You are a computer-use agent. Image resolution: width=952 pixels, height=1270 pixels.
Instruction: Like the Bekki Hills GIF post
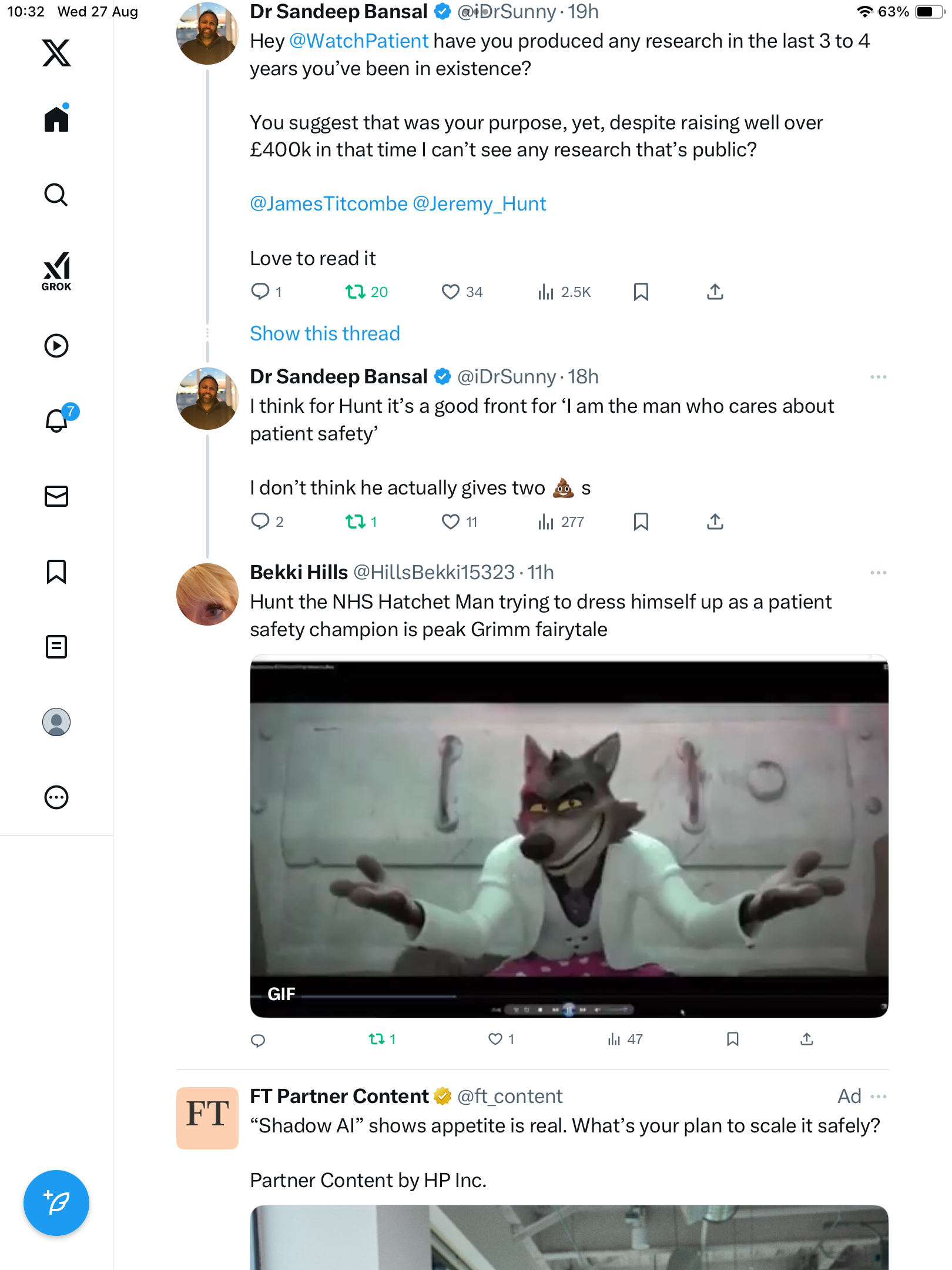[x=495, y=1040]
